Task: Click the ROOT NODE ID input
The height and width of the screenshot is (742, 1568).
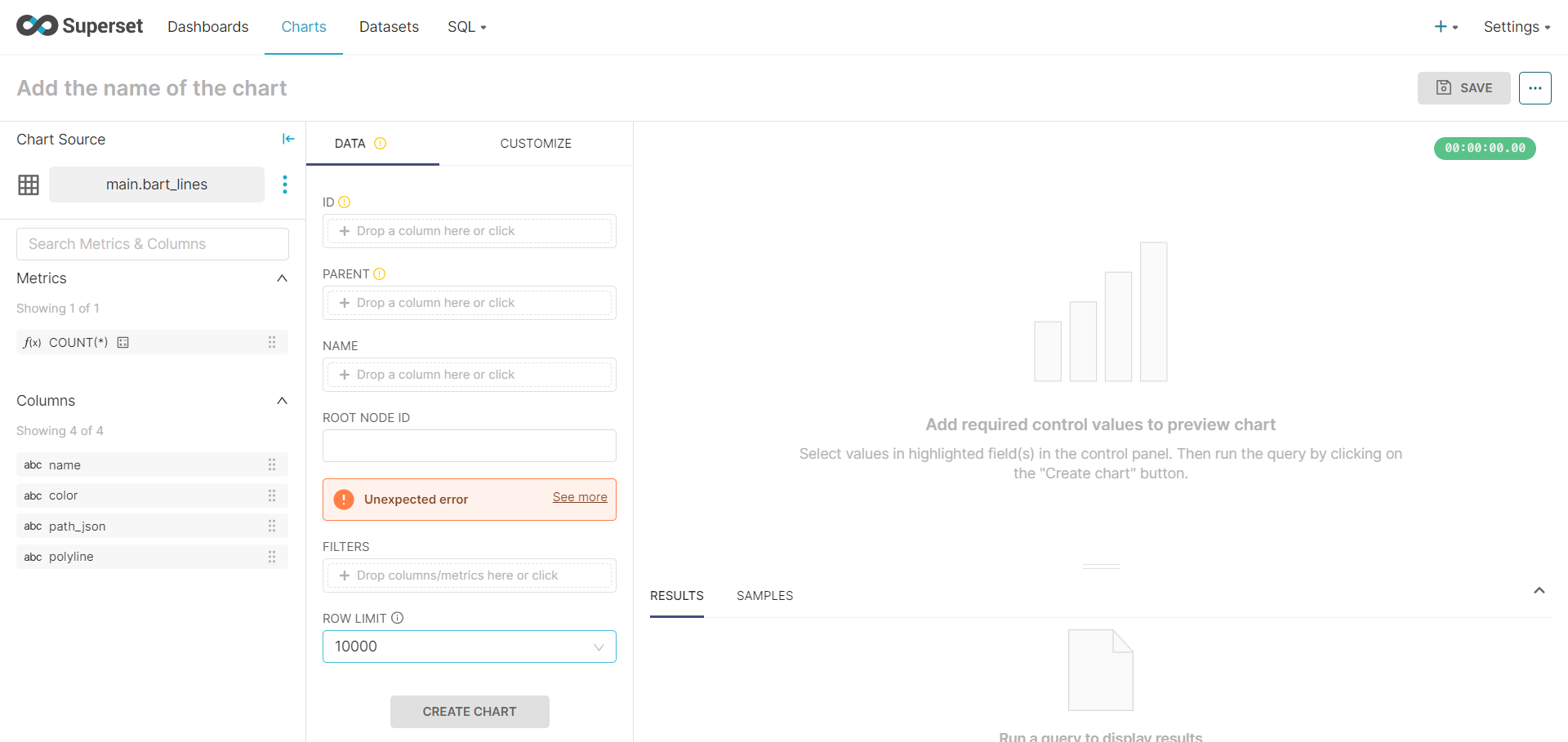Action: [x=470, y=446]
